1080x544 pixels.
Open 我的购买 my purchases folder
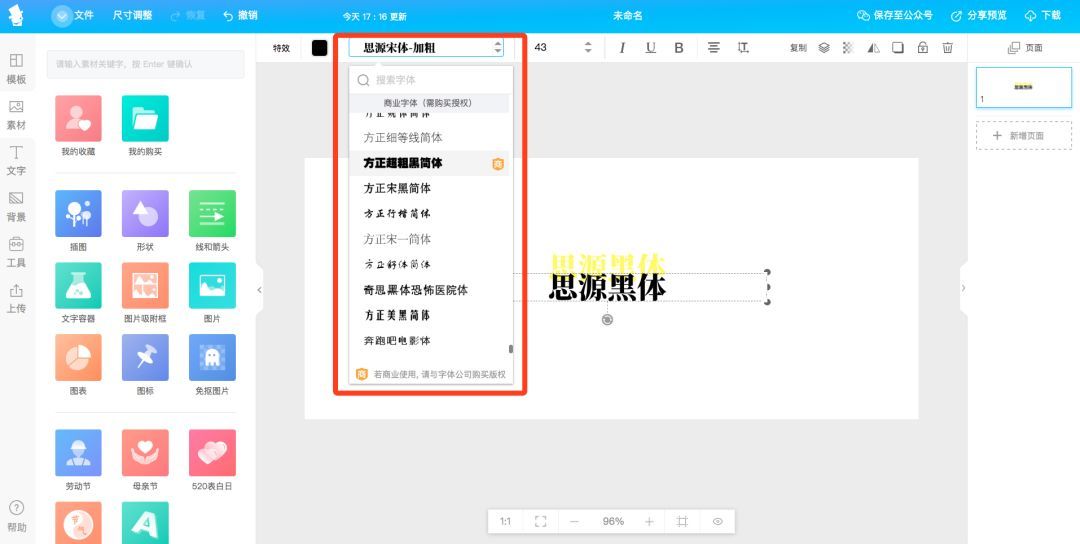pos(145,126)
